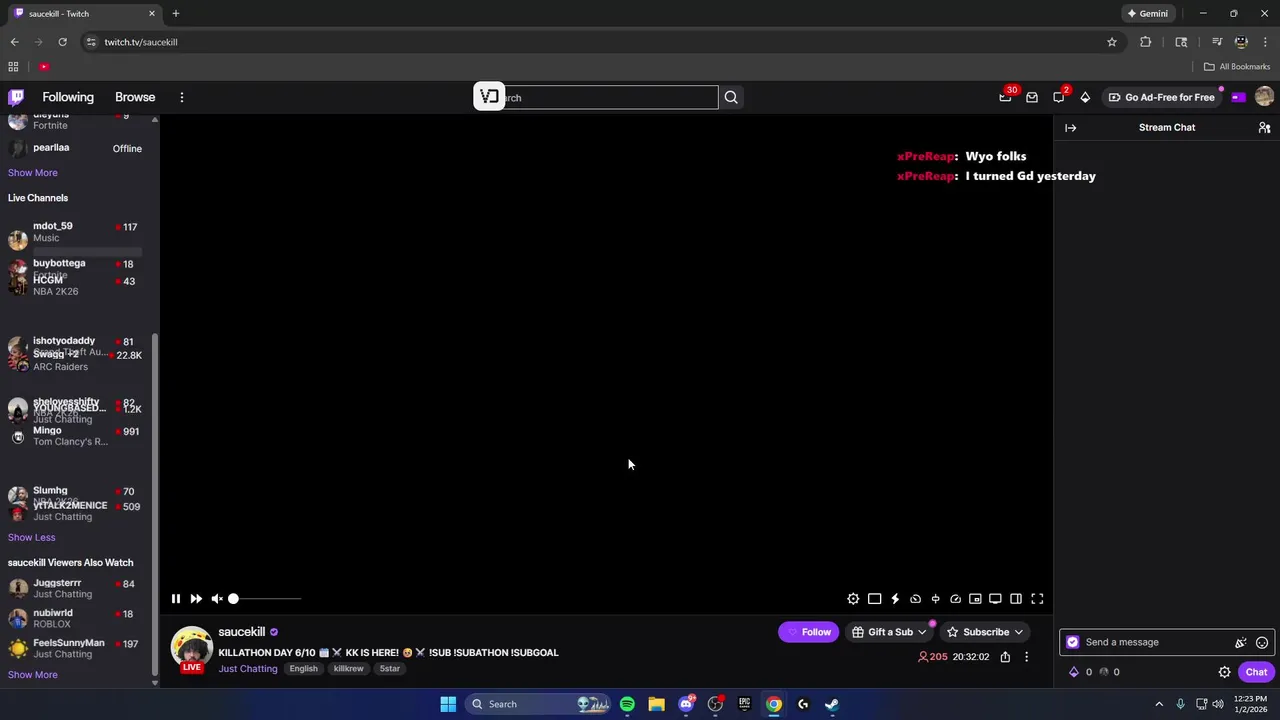1280x720 pixels.
Task: Click the 5star tag
Action: tap(389, 669)
